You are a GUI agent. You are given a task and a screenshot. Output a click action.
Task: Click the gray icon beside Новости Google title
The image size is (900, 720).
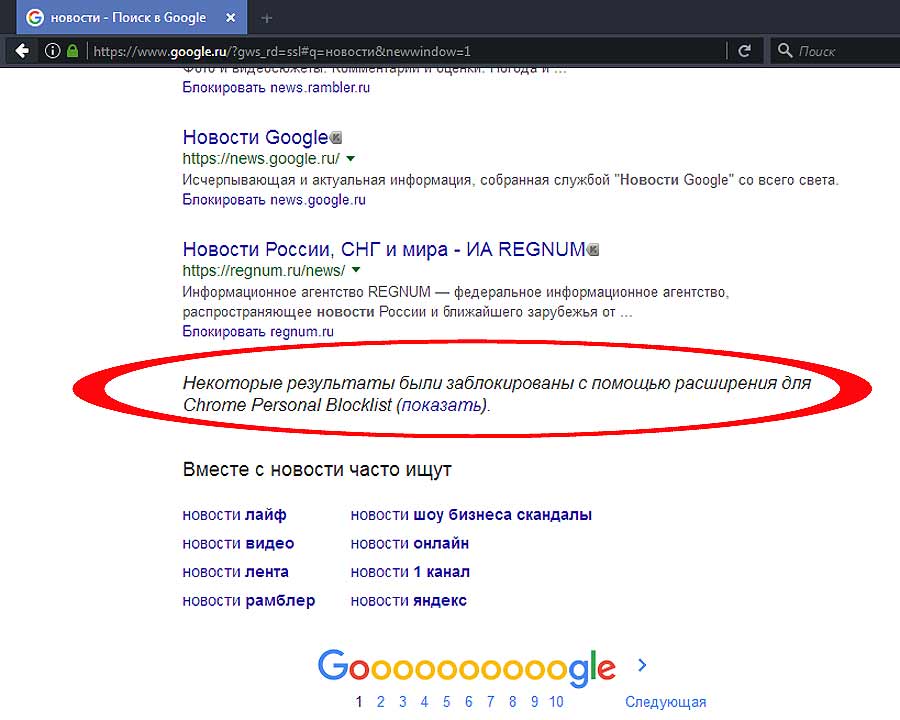pos(336,138)
